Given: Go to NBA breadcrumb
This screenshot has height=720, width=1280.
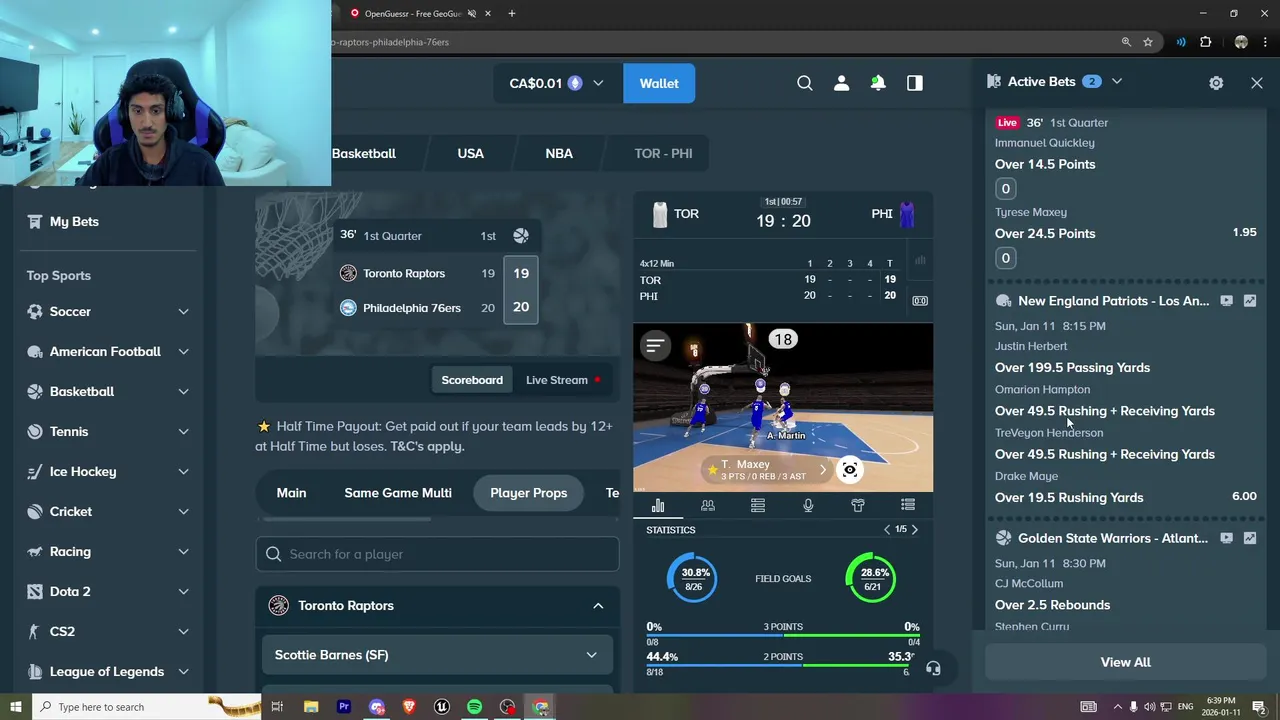Looking at the screenshot, I should point(559,153).
